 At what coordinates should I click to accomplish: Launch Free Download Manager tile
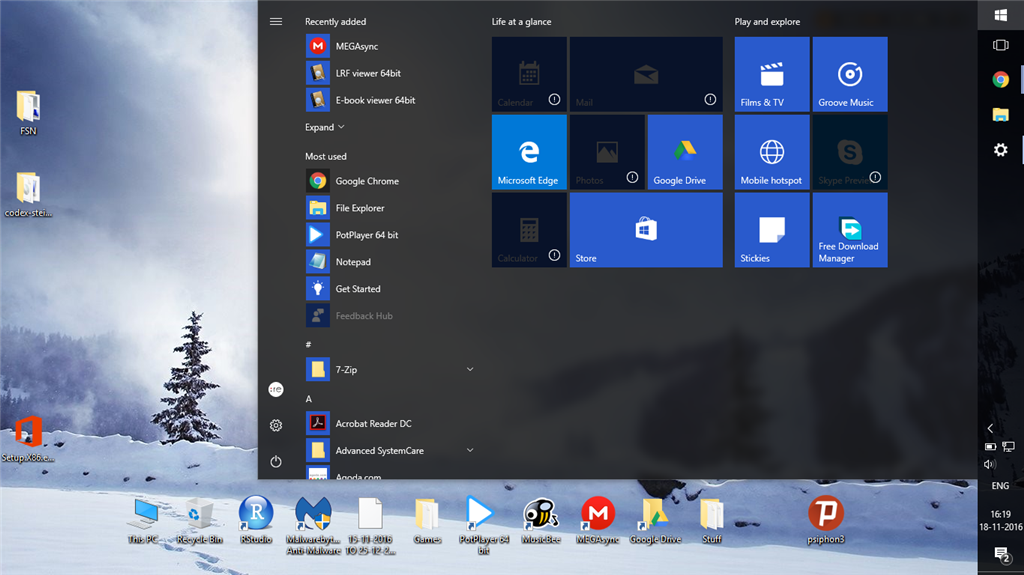850,230
